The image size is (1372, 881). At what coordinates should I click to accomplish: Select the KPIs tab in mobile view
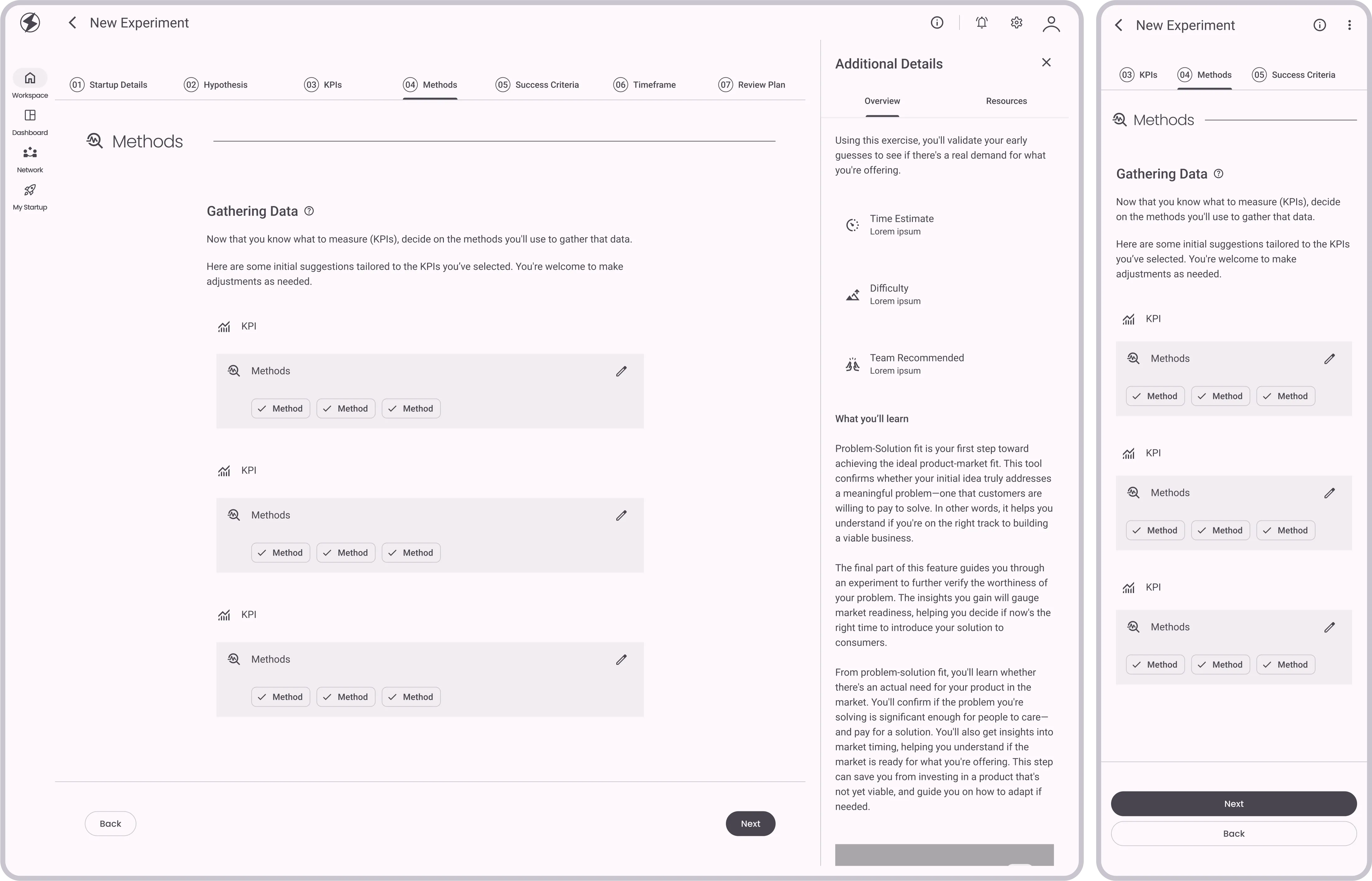click(1138, 74)
